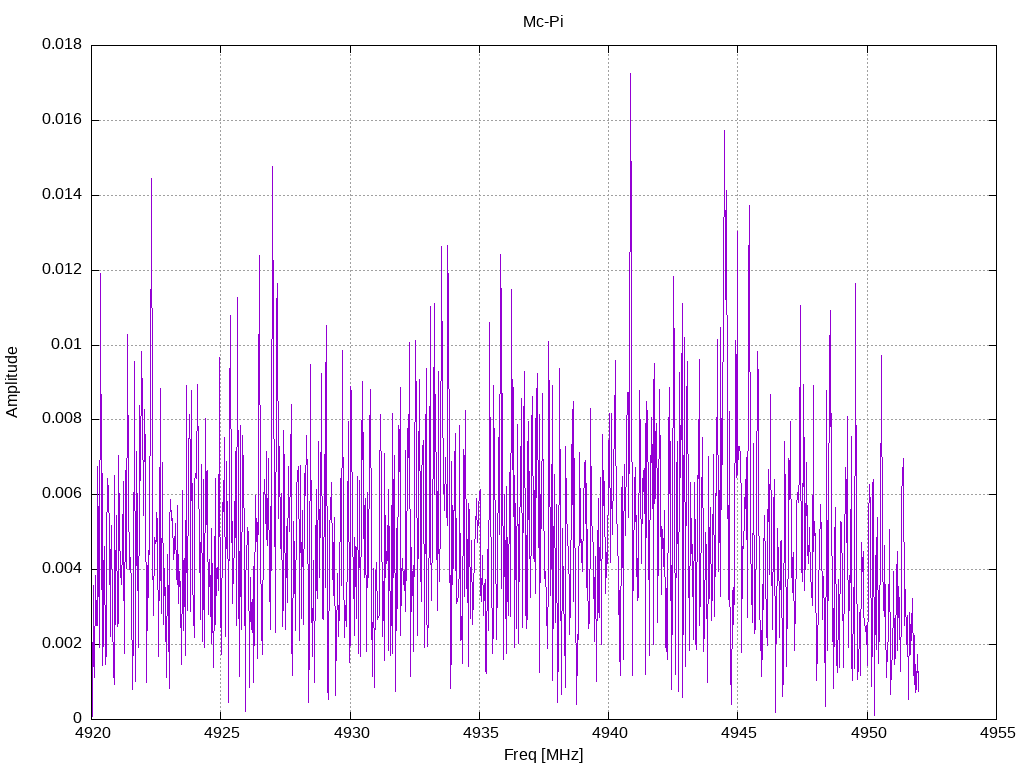Click the spectrum peak top near 4922.3 MHz
This screenshot has width=1024, height=768.
click(152, 179)
